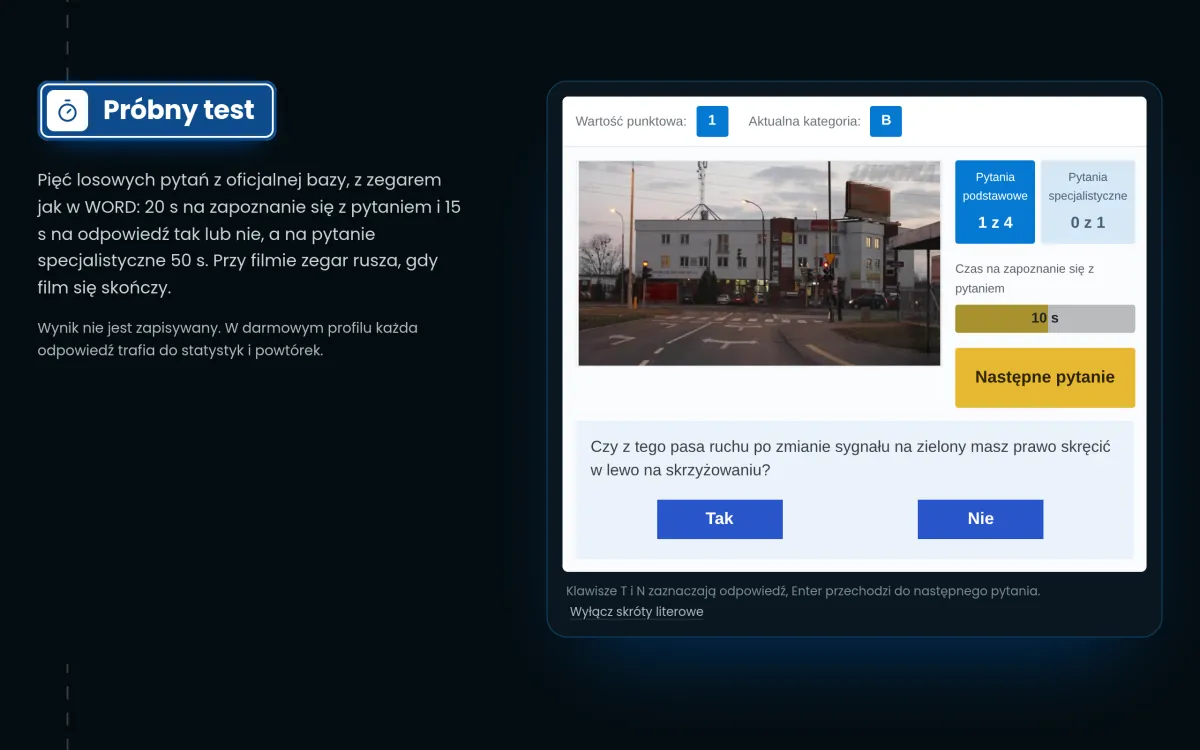Click the Aktualna kategoria label

coord(804,121)
